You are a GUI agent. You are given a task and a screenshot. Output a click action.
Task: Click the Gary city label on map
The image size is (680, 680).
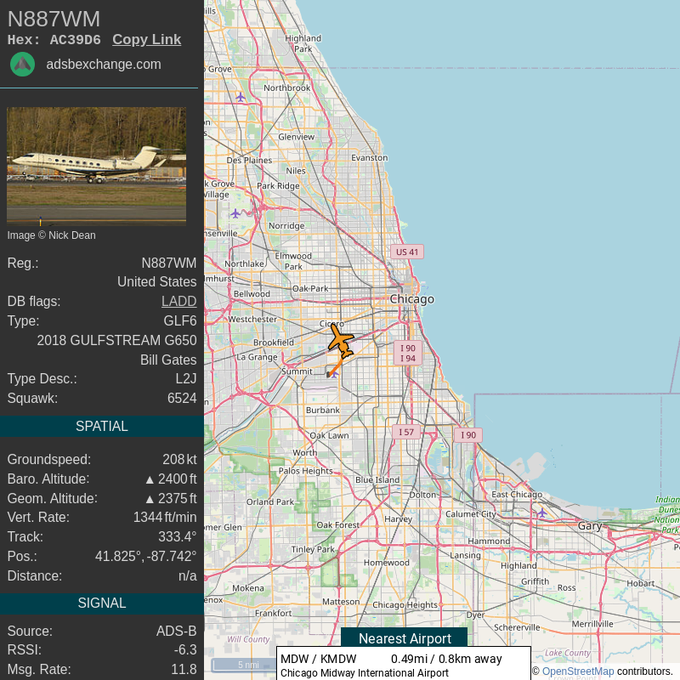(x=590, y=526)
